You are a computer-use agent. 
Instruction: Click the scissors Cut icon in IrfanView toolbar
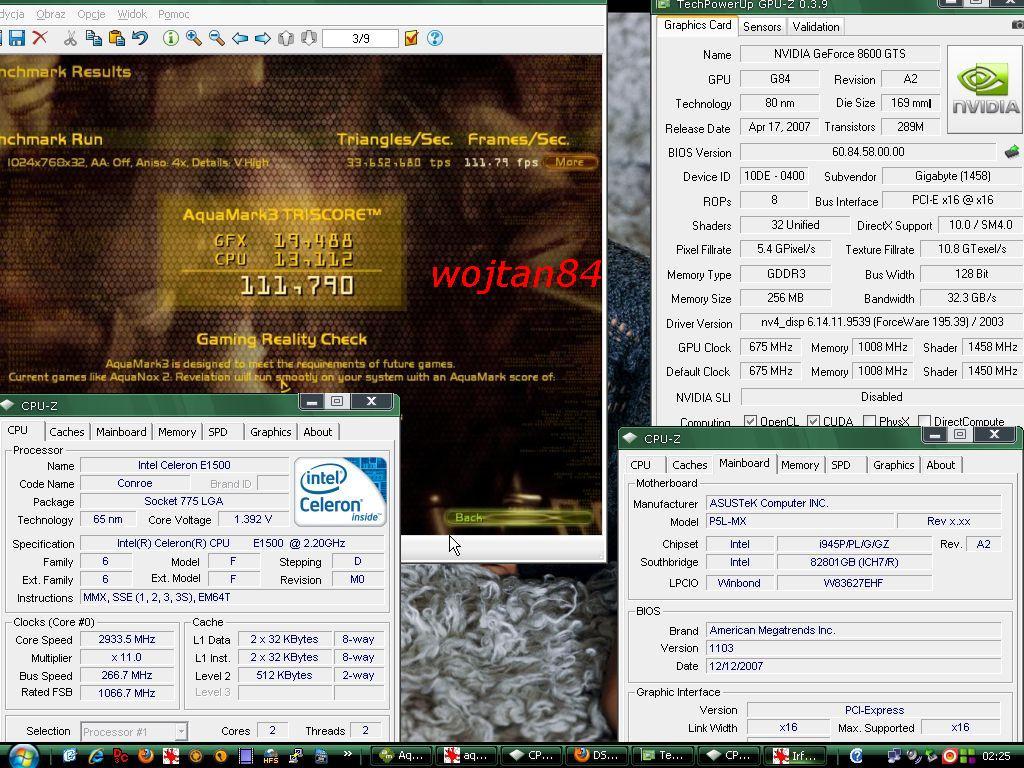(x=70, y=38)
